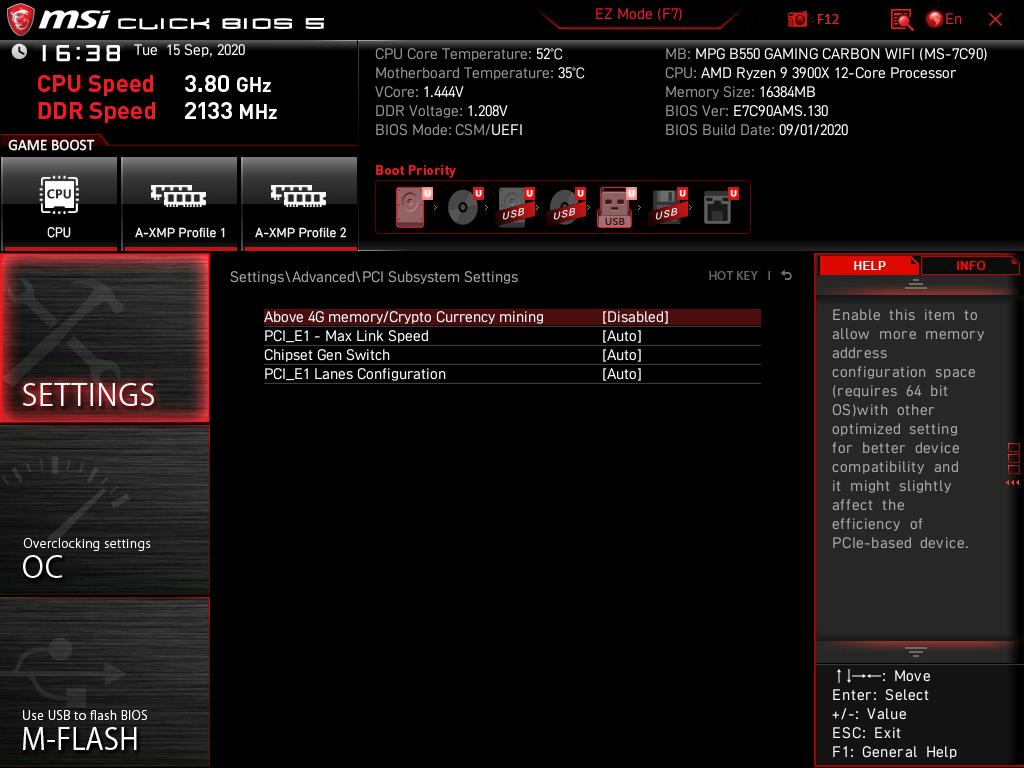The height and width of the screenshot is (768, 1024).
Task: Select the hard disk boot priority device
Action: (413, 207)
